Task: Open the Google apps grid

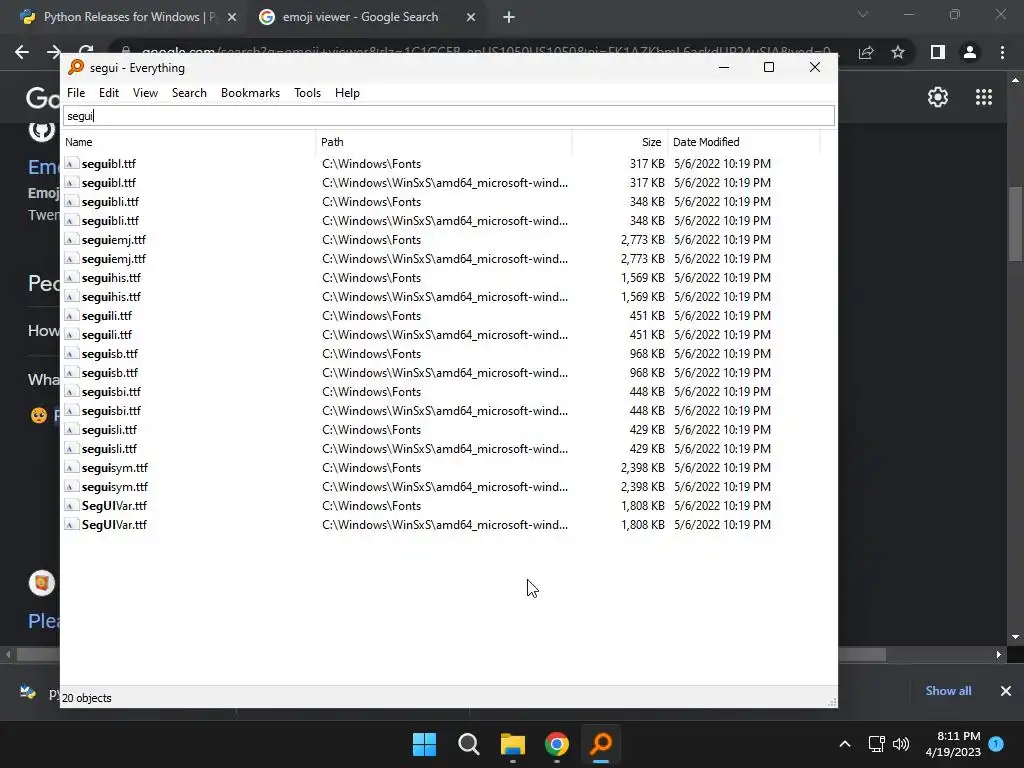Action: tap(984, 97)
